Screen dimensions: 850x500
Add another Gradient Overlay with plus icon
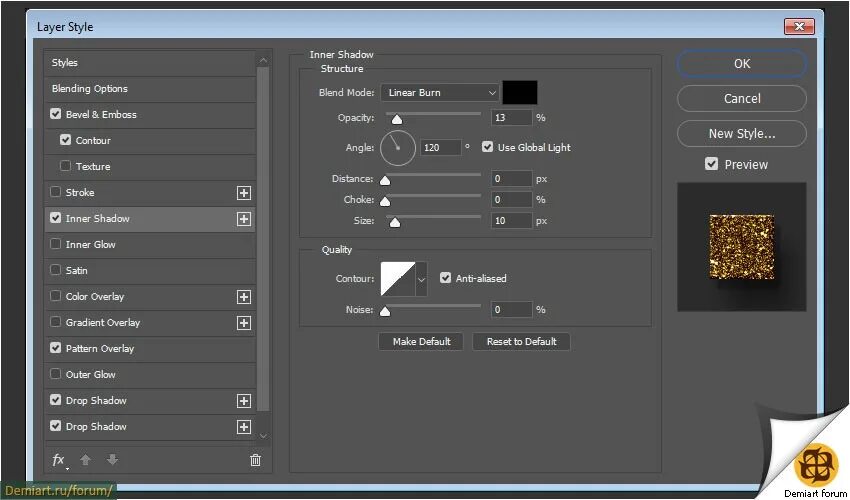(244, 323)
